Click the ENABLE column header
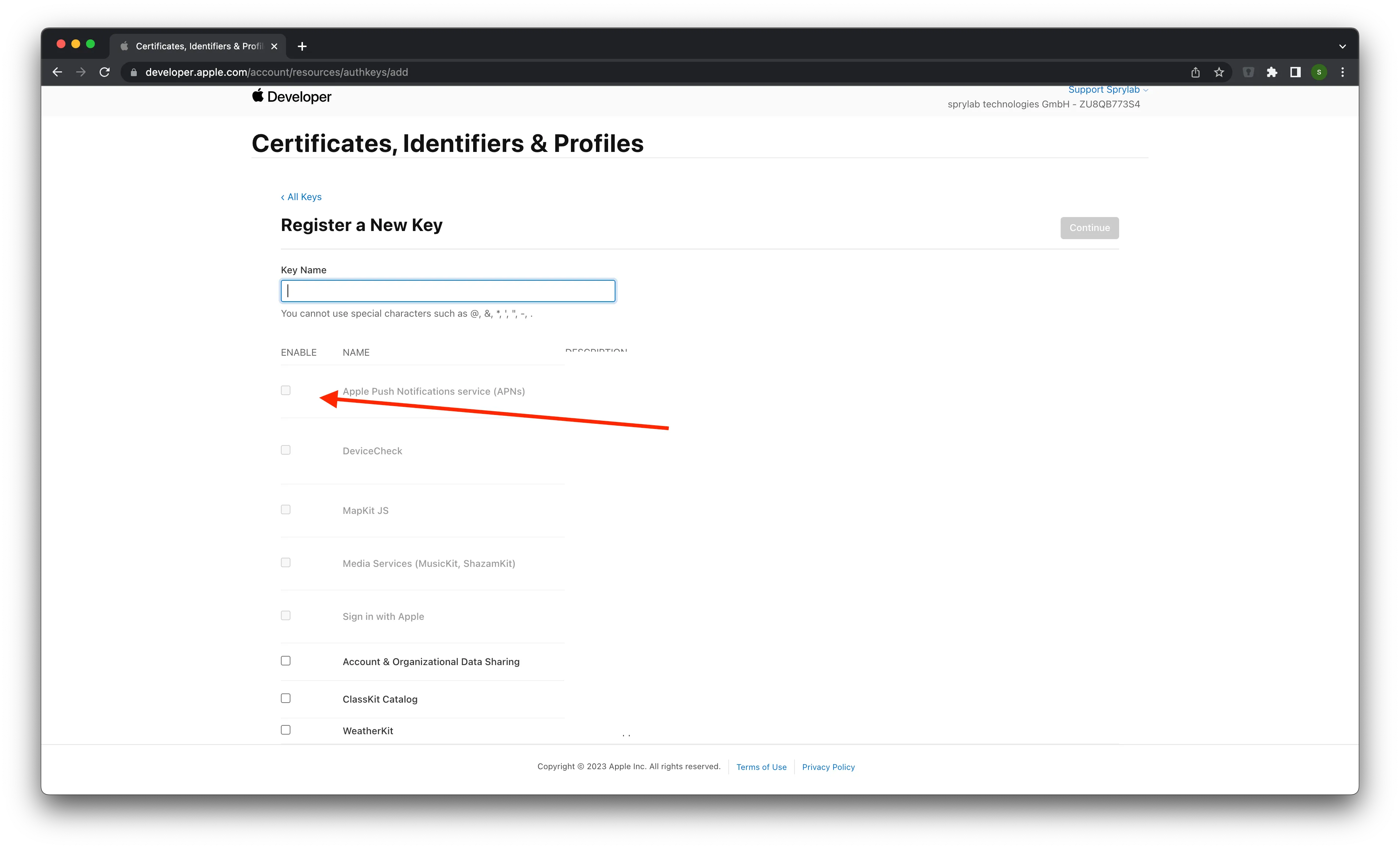This screenshot has width=1400, height=849. (299, 352)
